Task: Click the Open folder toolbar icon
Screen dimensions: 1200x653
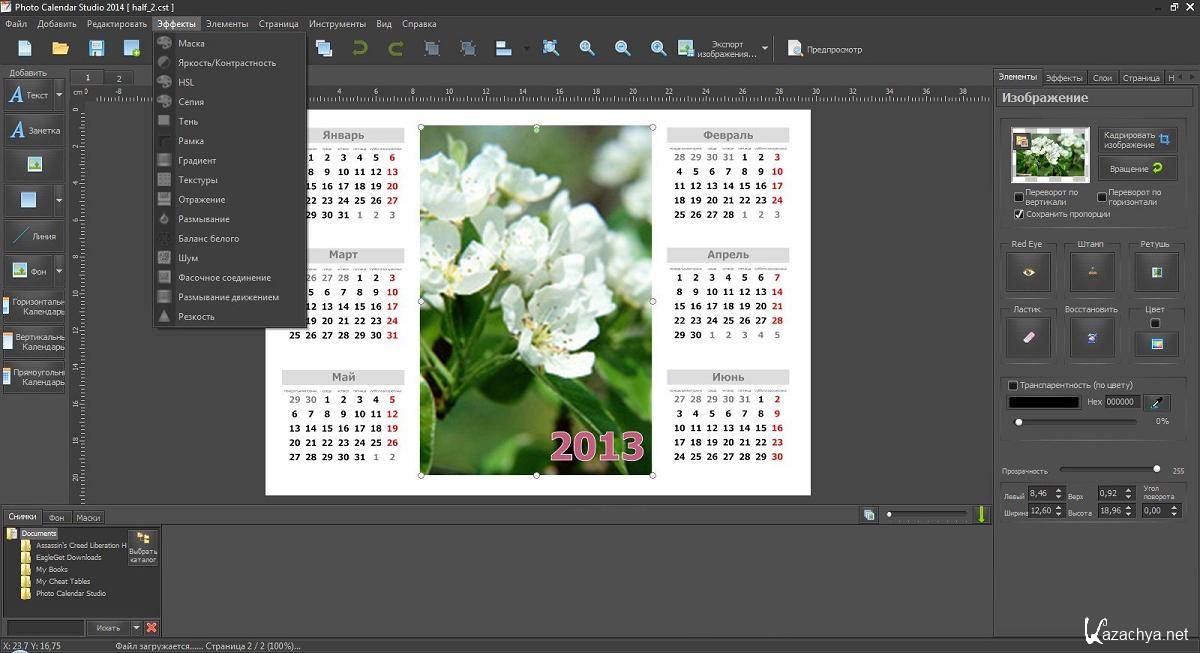Action: [x=60, y=48]
